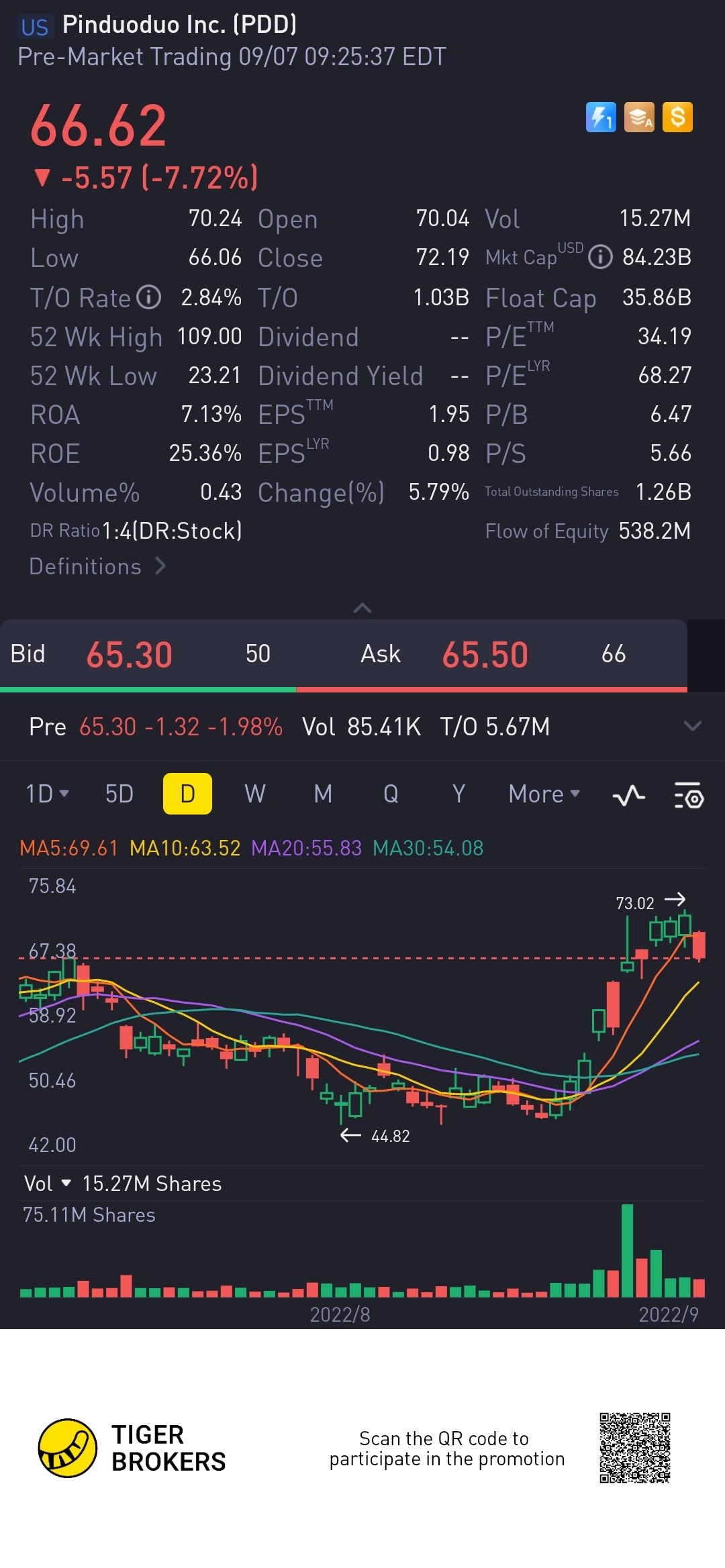Tap the 52 Wk Low value 23.21
Screen dimensions: 725x1568
215,375
